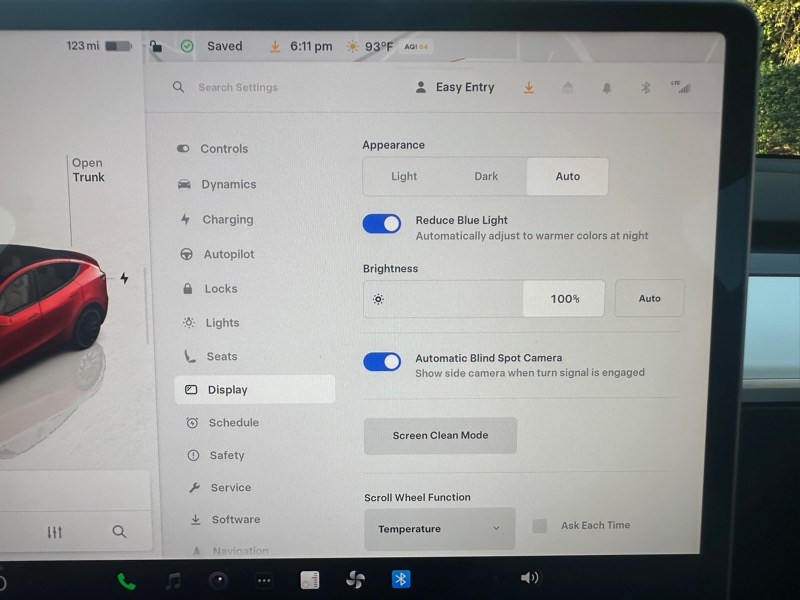Open the dashcam camera icon

coord(218,580)
